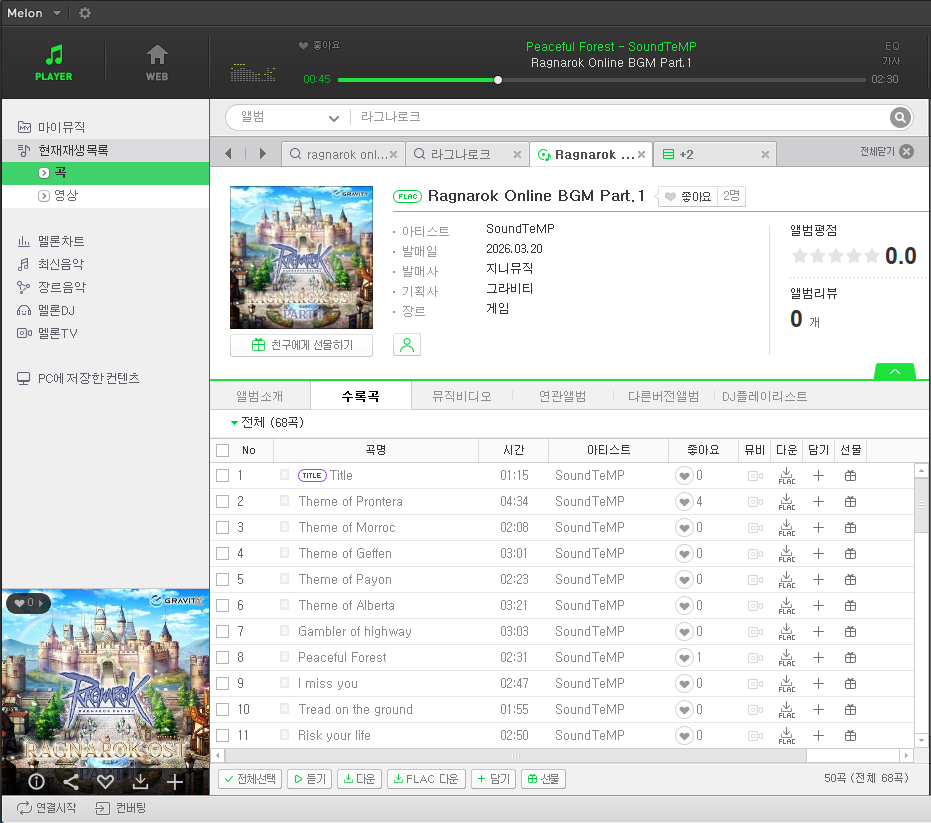This screenshot has height=823, width=931.
Task: Toggle the select-all checkbox in header
Action: click(x=223, y=451)
